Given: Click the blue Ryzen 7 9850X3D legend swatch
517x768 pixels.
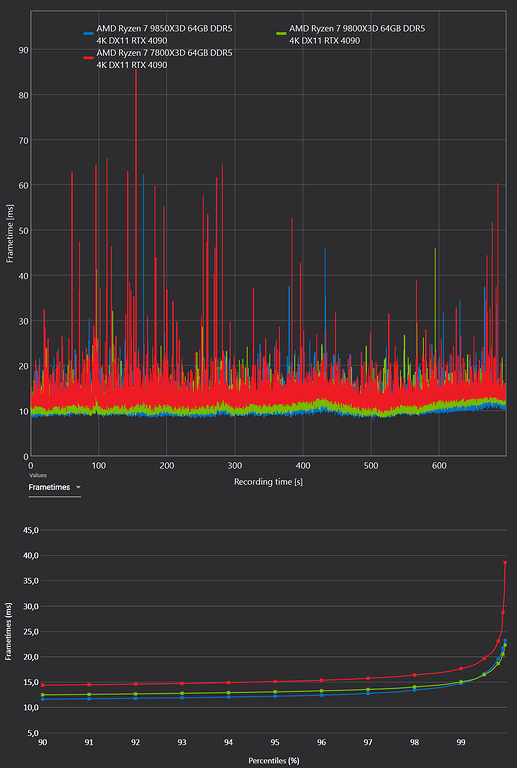Looking at the screenshot, I should click(x=88, y=34).
